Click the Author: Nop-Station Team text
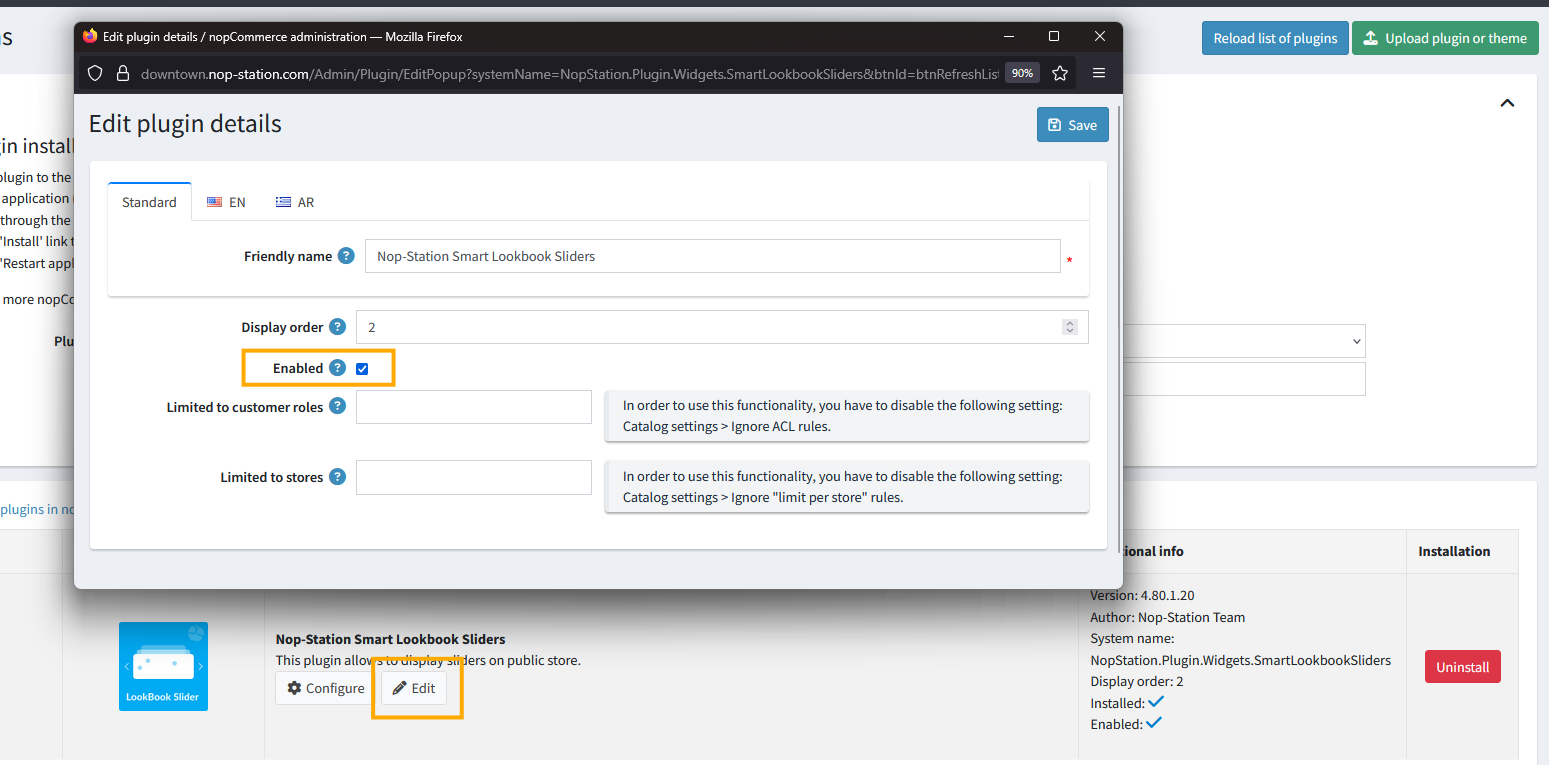The height and width of the screenshot is (765, 1549). coord(1167,617)
